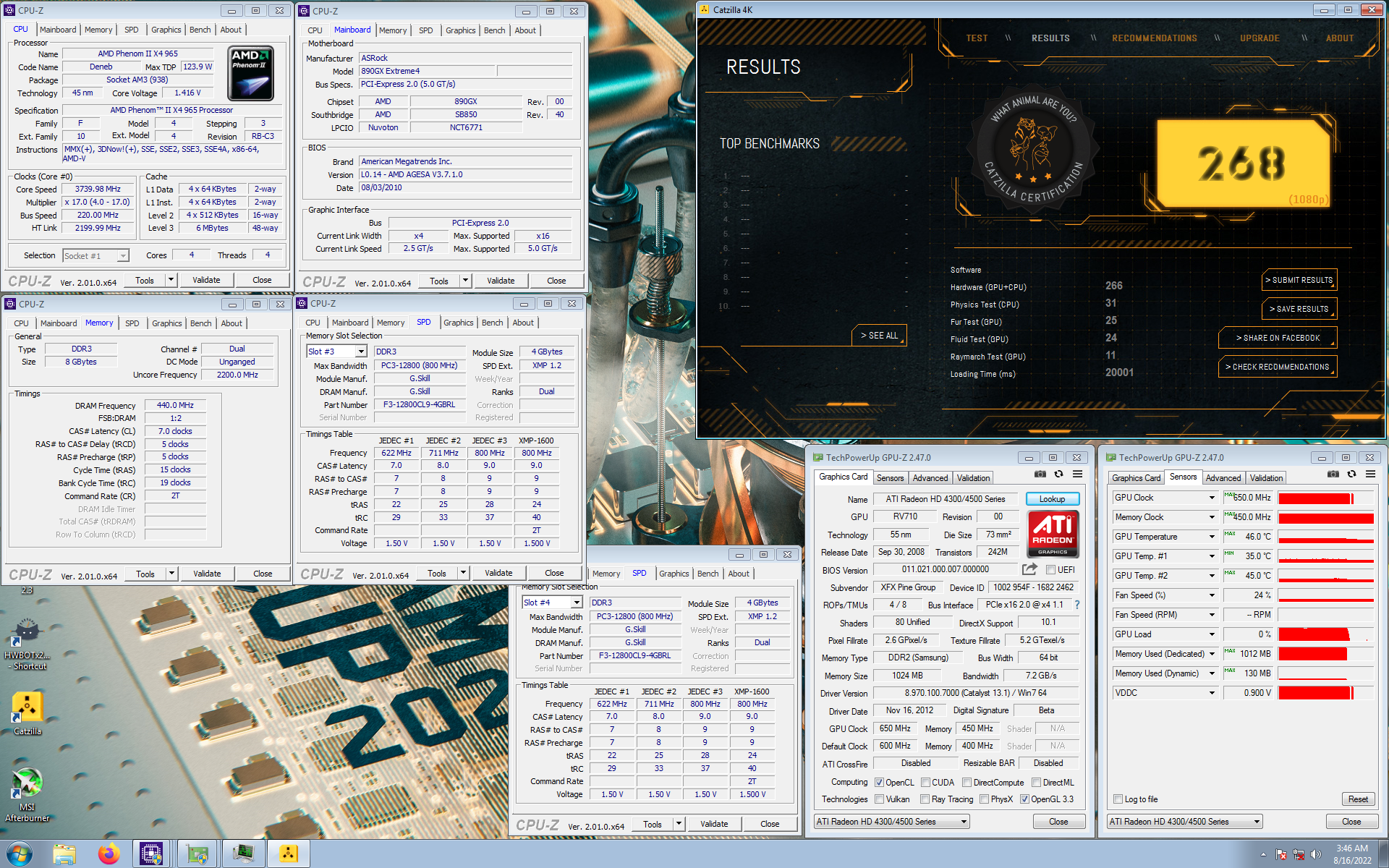Switch to CPU-Z taskbar icon
This screenshot has width=1389, height=868.
pos(151,854)
